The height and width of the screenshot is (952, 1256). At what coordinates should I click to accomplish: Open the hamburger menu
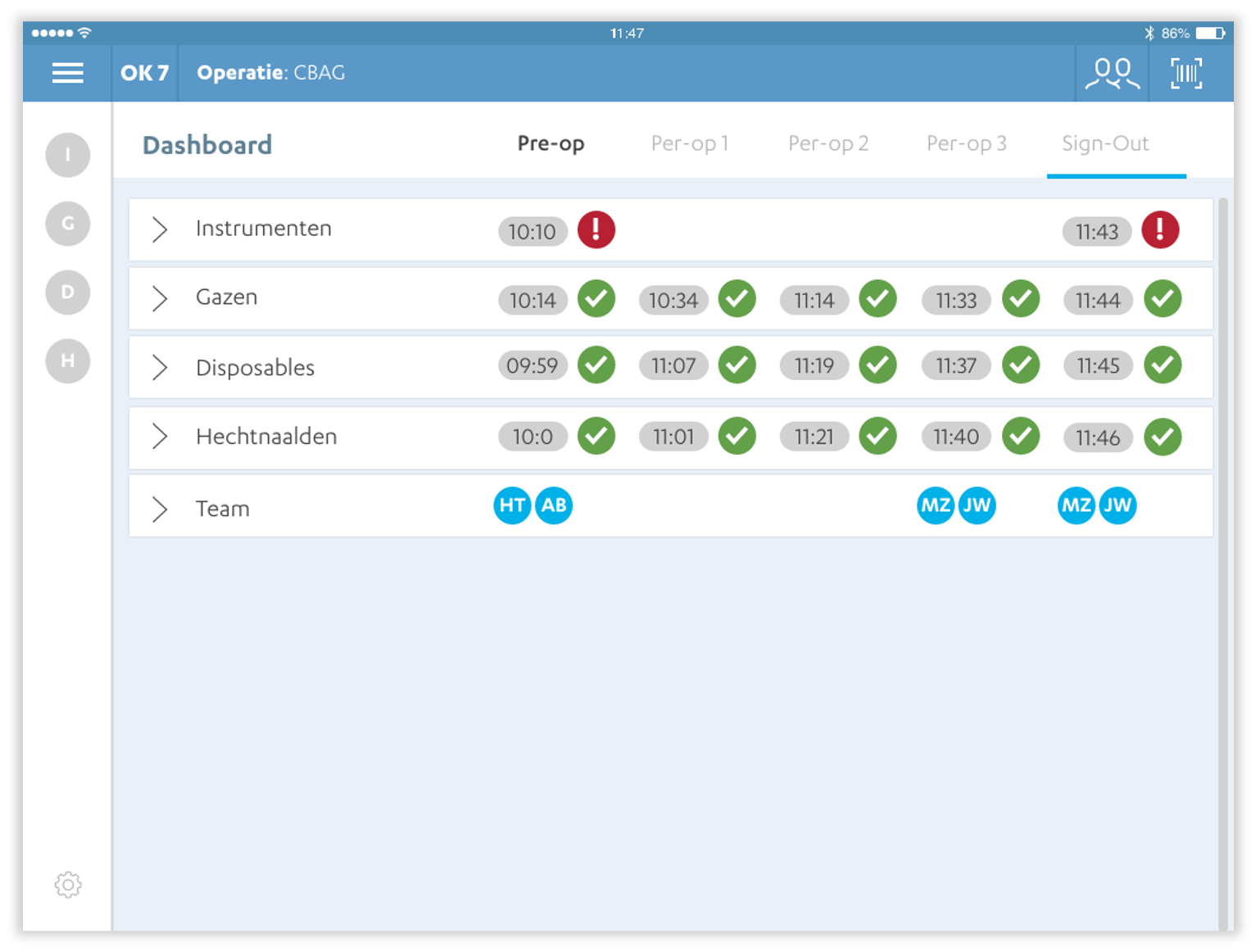click(67, 73)
